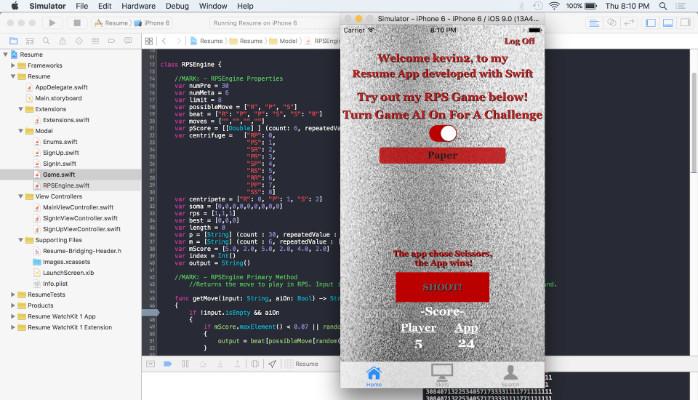Collapse the Extensions group
Screen dimensions: 698x400
[20, 109]
